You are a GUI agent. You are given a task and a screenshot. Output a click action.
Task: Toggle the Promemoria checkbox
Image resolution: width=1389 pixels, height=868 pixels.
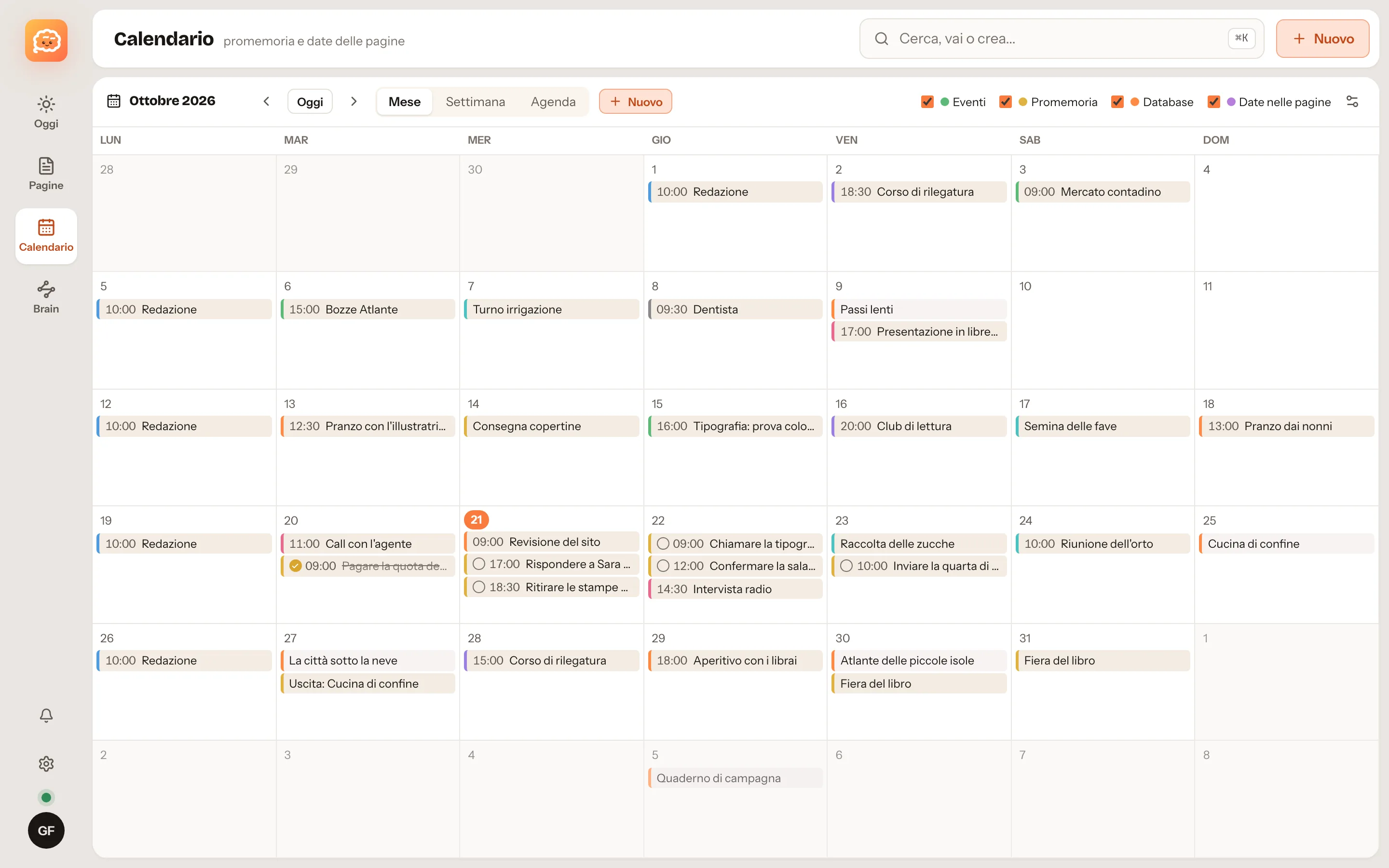pyautogui.click(x=1005, y=102)
